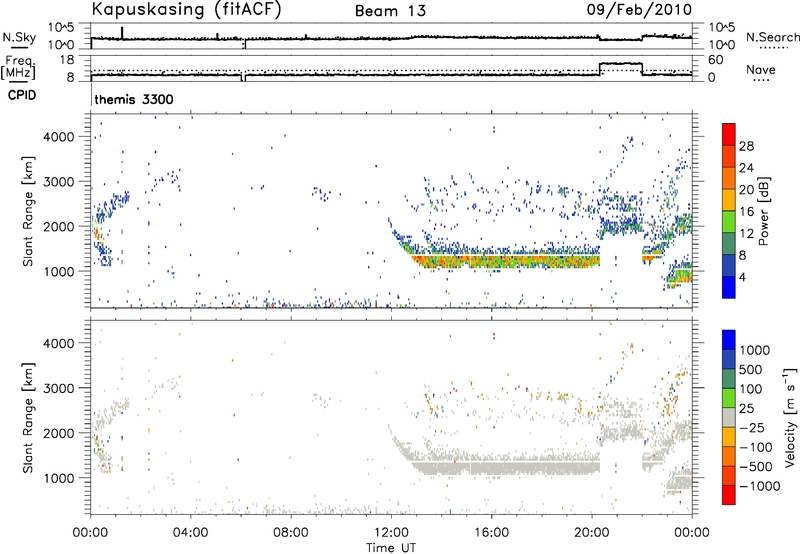Click the noise spike near 01:00 in N.Sky plot
Image resolution: width=800 pixels, height=554 pixels.
coord(122,33)
